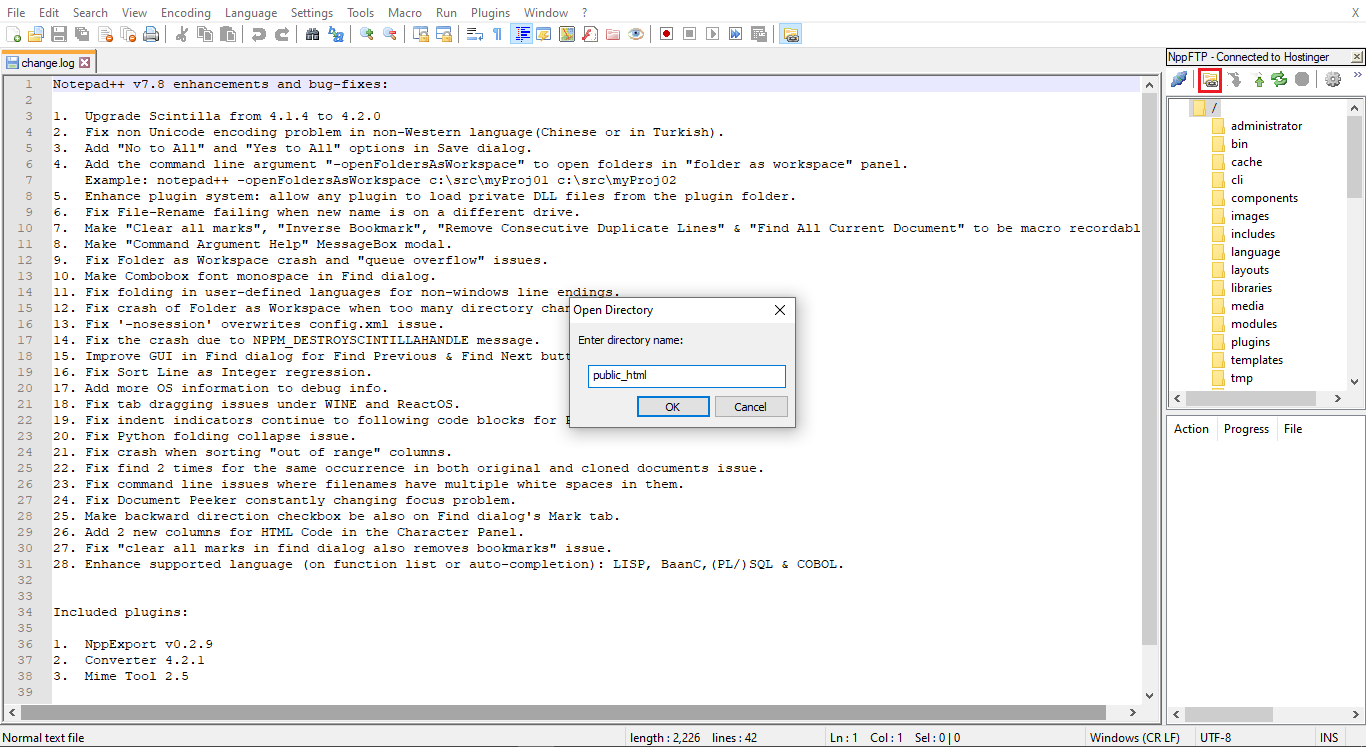Toggle word wrap in the toolbar
1366x747 pixels.
point(474,33)
